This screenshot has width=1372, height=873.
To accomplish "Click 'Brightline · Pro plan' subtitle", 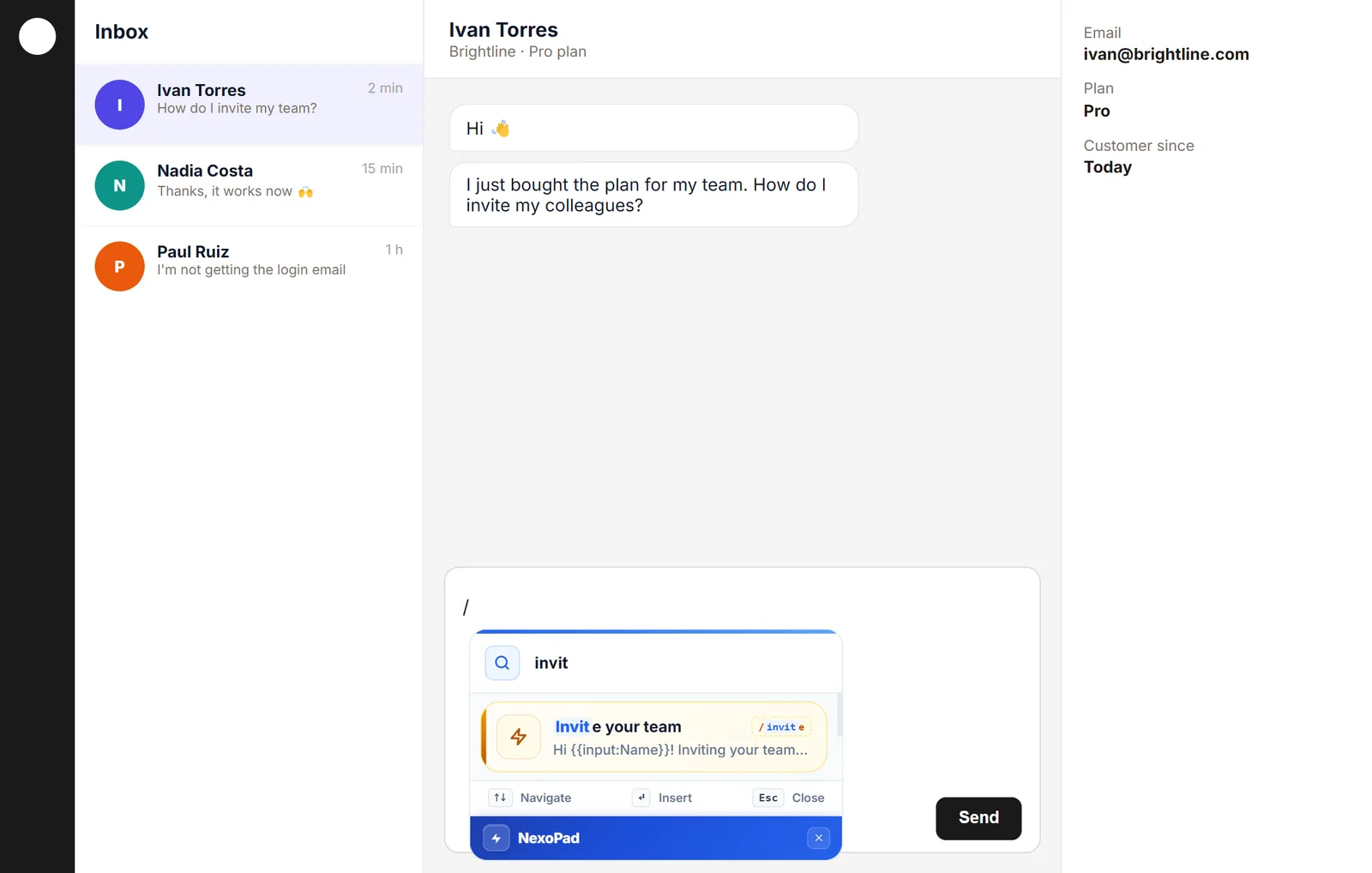I will [518, 51].
